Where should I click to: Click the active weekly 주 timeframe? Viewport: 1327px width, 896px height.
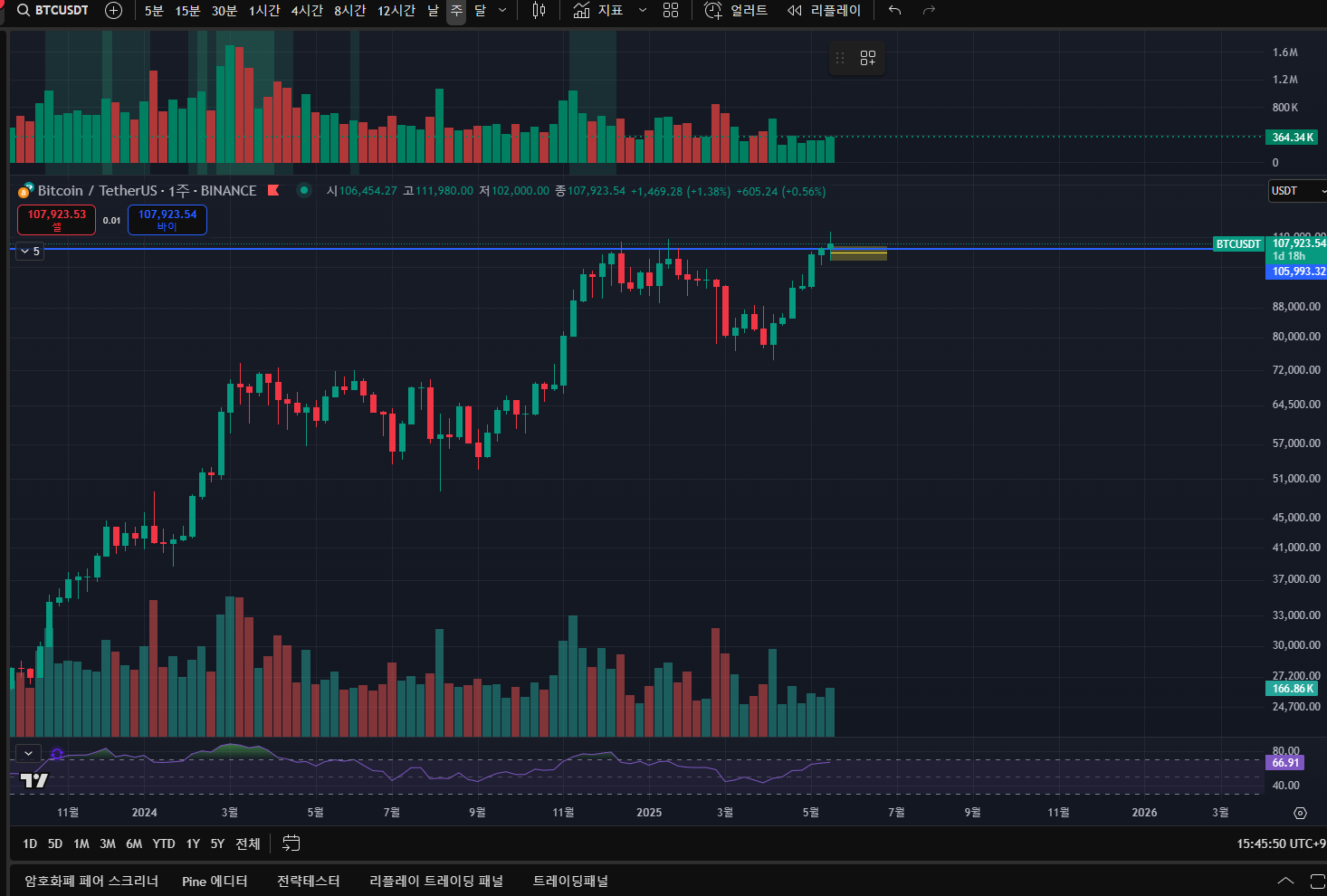pos(456,11)
